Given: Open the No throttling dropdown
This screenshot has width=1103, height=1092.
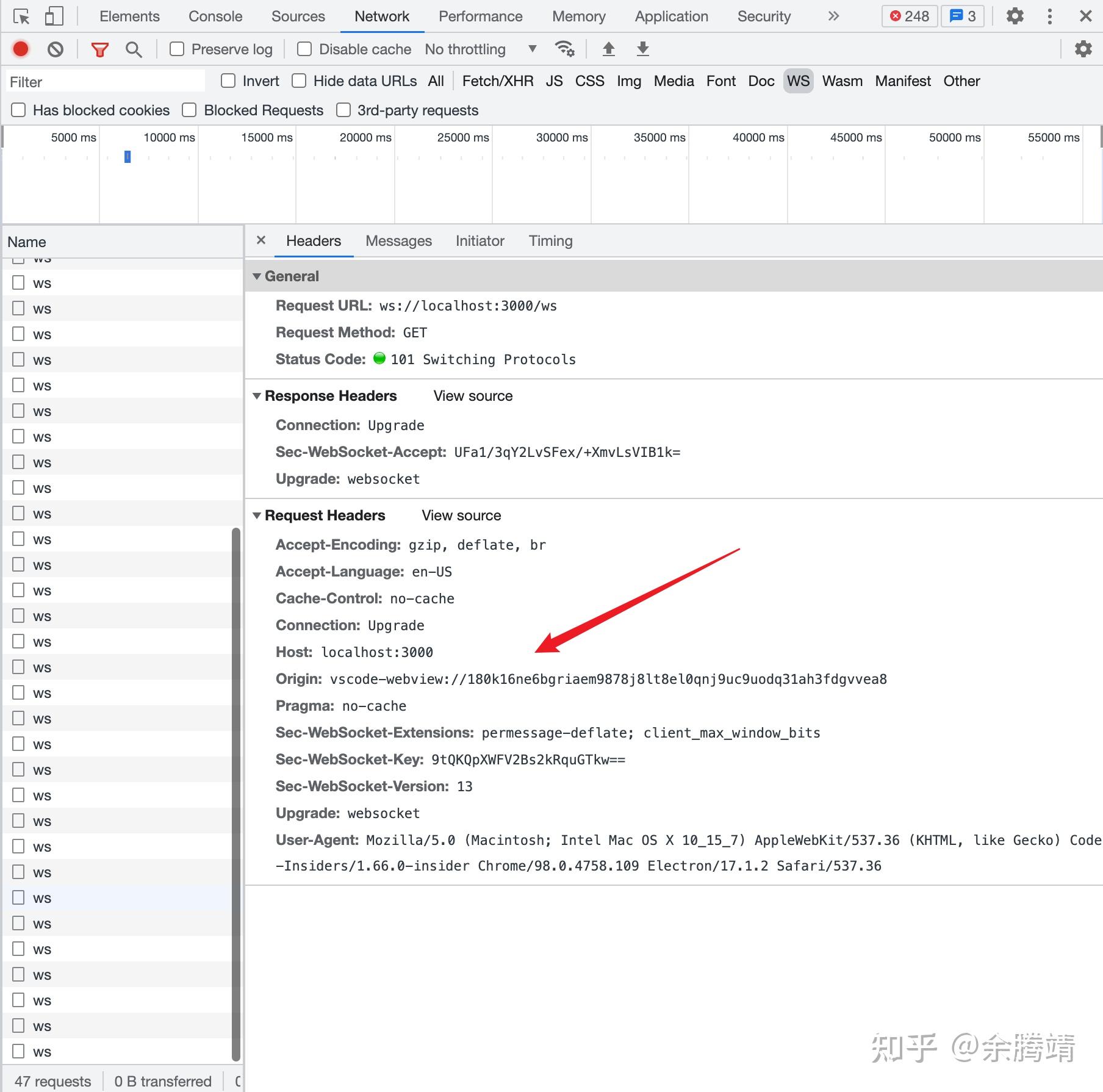Looking at the screenshot, I should [x=480, y=49].
